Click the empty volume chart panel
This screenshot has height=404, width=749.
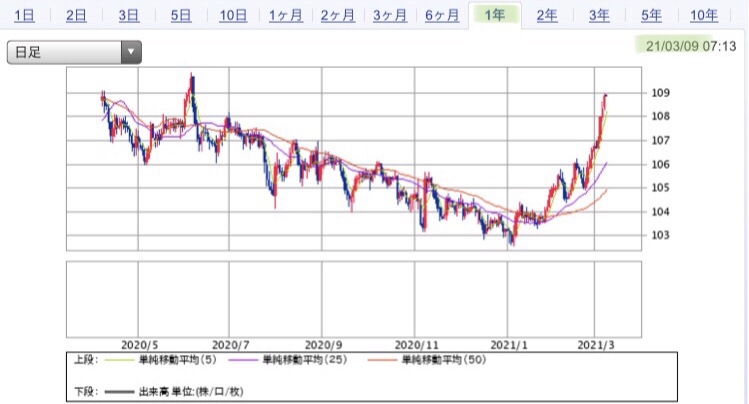click(354, 299)
